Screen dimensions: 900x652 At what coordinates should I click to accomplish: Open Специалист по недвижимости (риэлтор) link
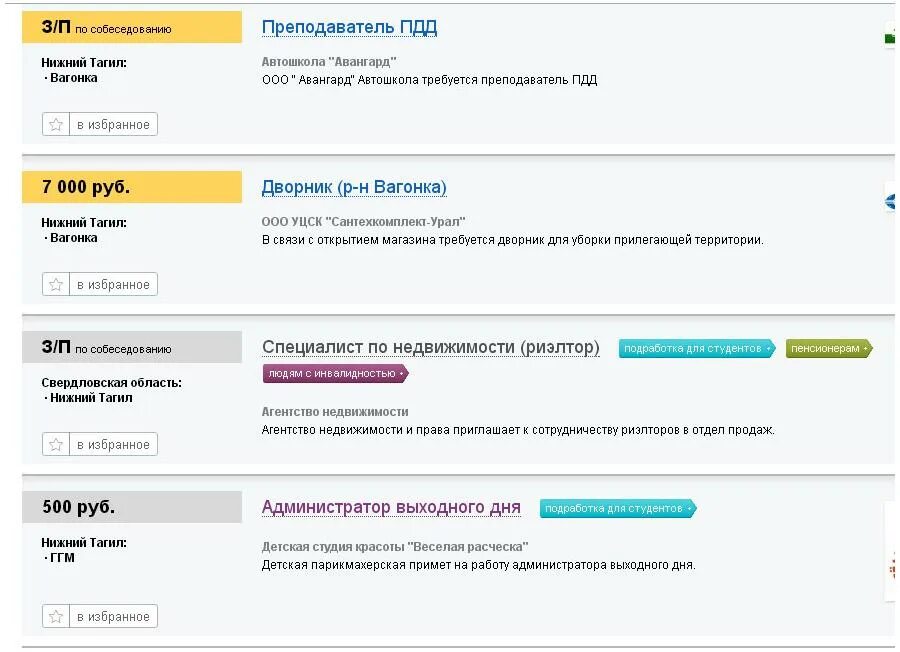[x=430, y=348]
